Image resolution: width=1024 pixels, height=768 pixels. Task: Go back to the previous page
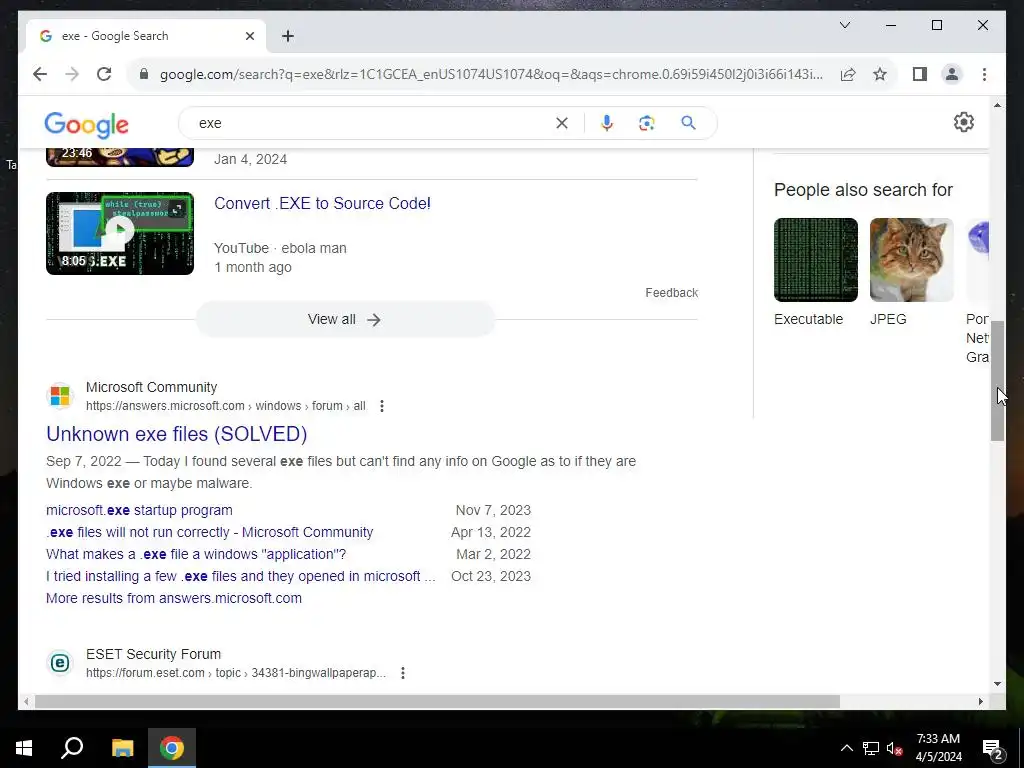(x=40, y=74)
